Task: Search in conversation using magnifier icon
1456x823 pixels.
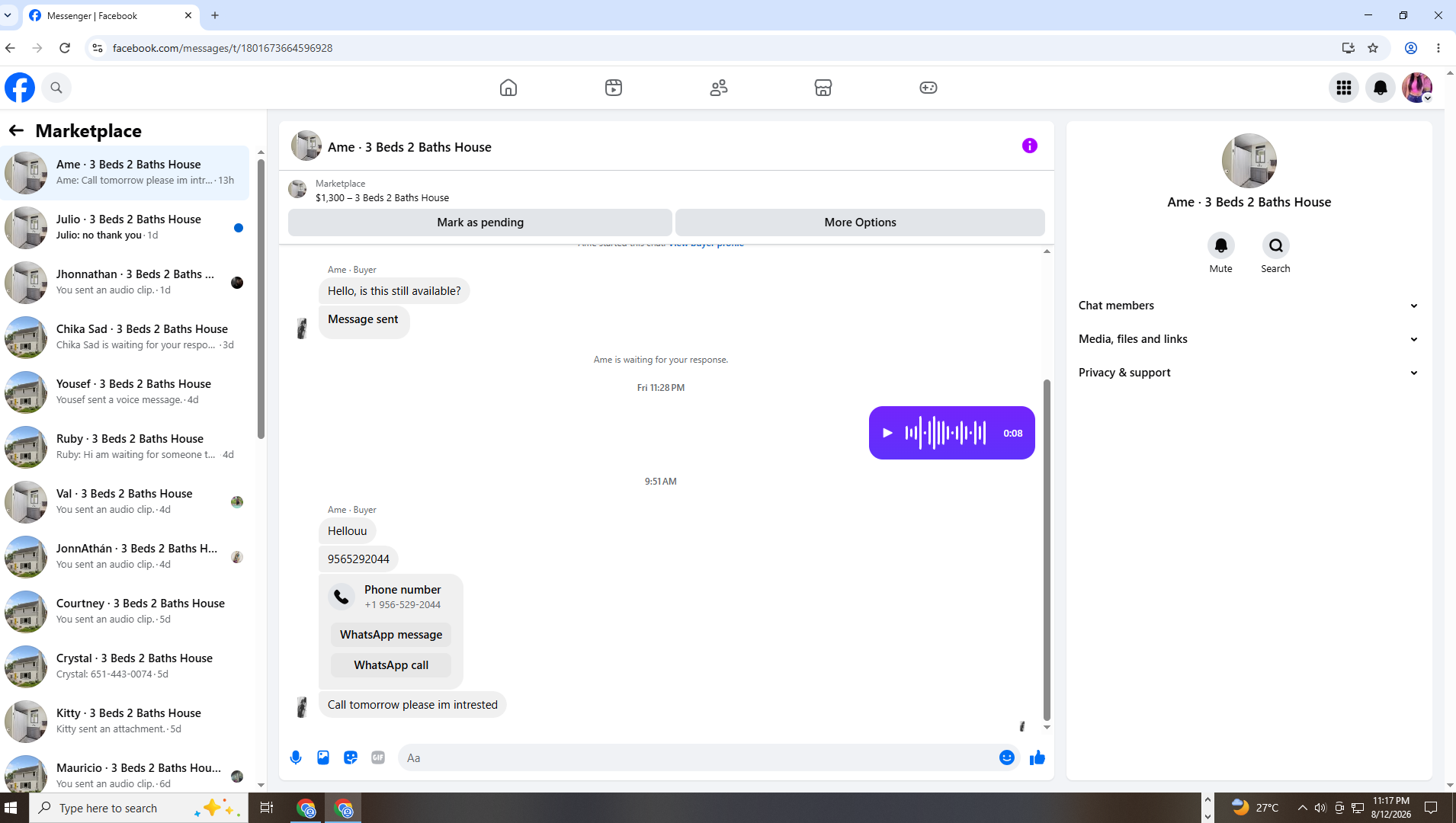Action: pos(1276,245)
